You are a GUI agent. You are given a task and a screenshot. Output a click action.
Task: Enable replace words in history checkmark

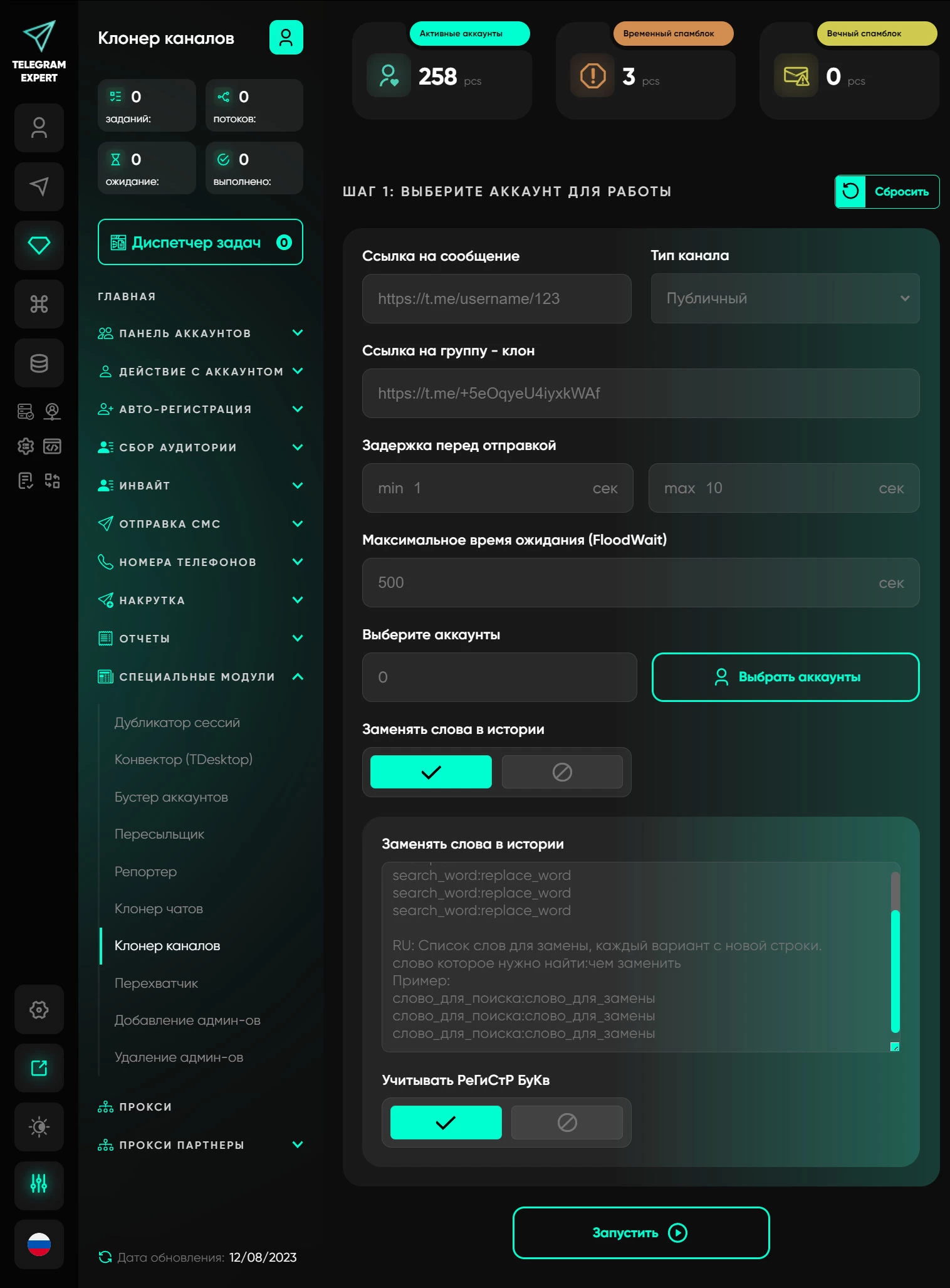tap(431, 772)
